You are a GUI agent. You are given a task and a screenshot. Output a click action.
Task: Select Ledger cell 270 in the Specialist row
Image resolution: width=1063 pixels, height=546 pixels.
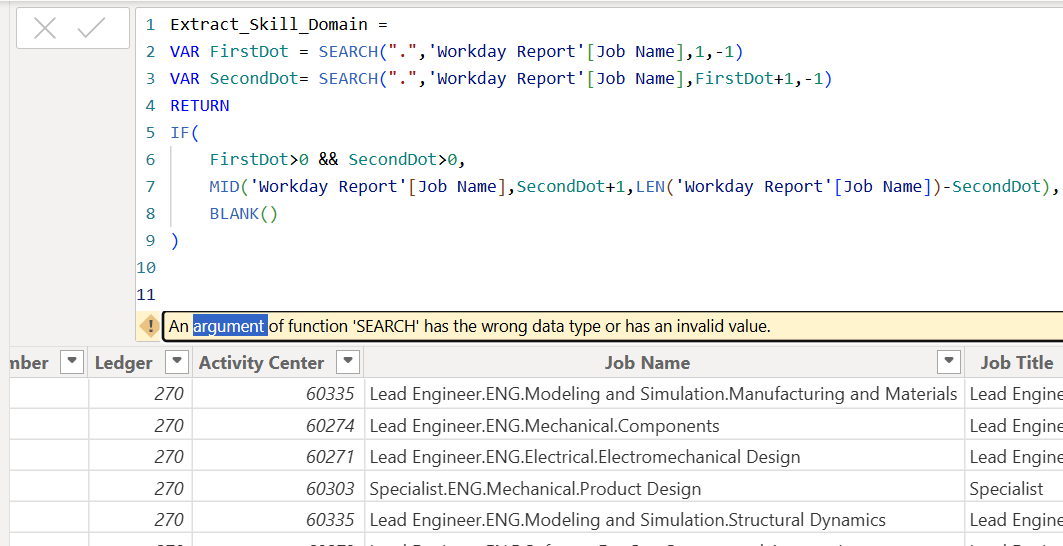click(140, 488)
